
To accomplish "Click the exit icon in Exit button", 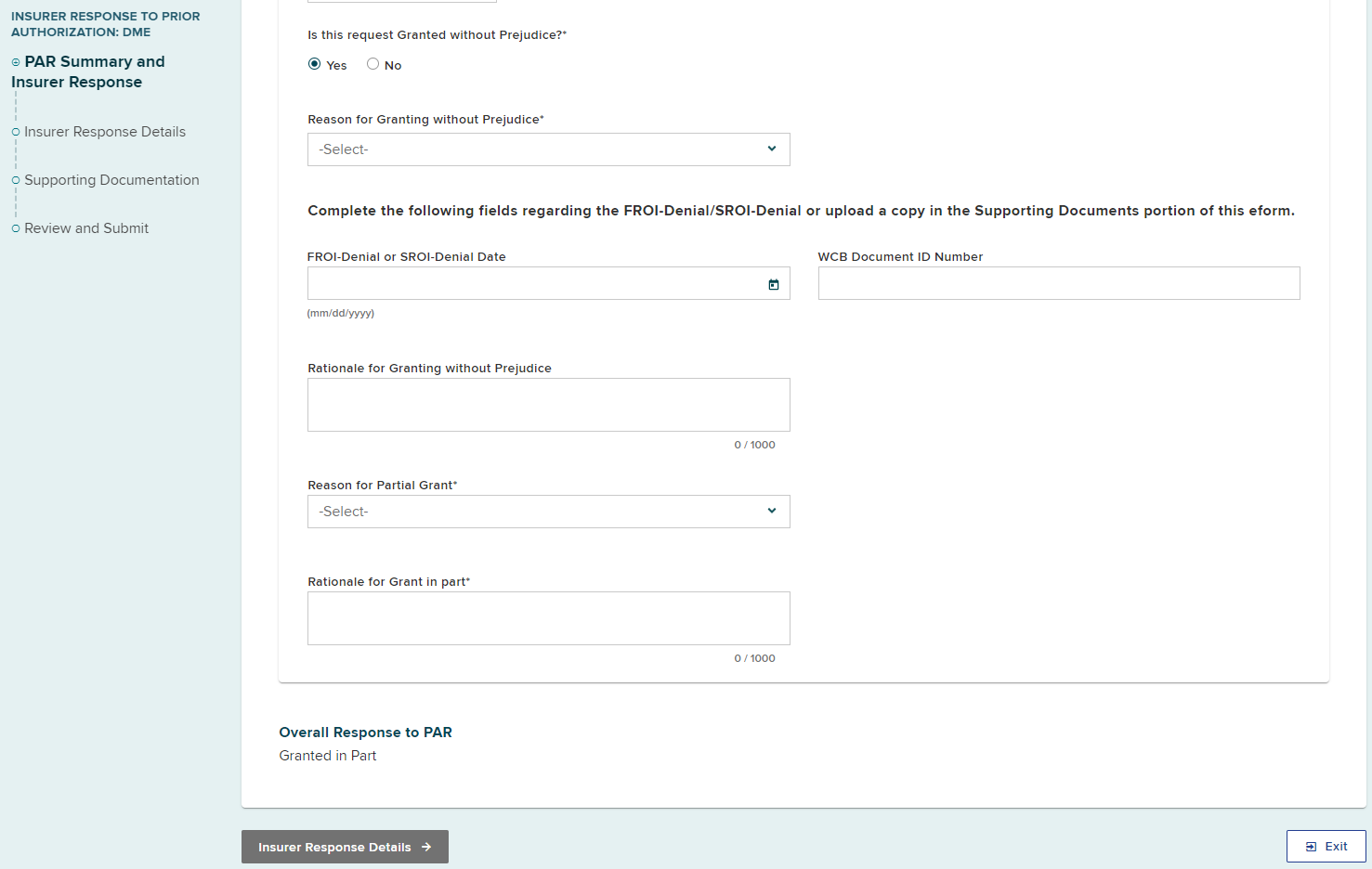I will point(1311,847).
